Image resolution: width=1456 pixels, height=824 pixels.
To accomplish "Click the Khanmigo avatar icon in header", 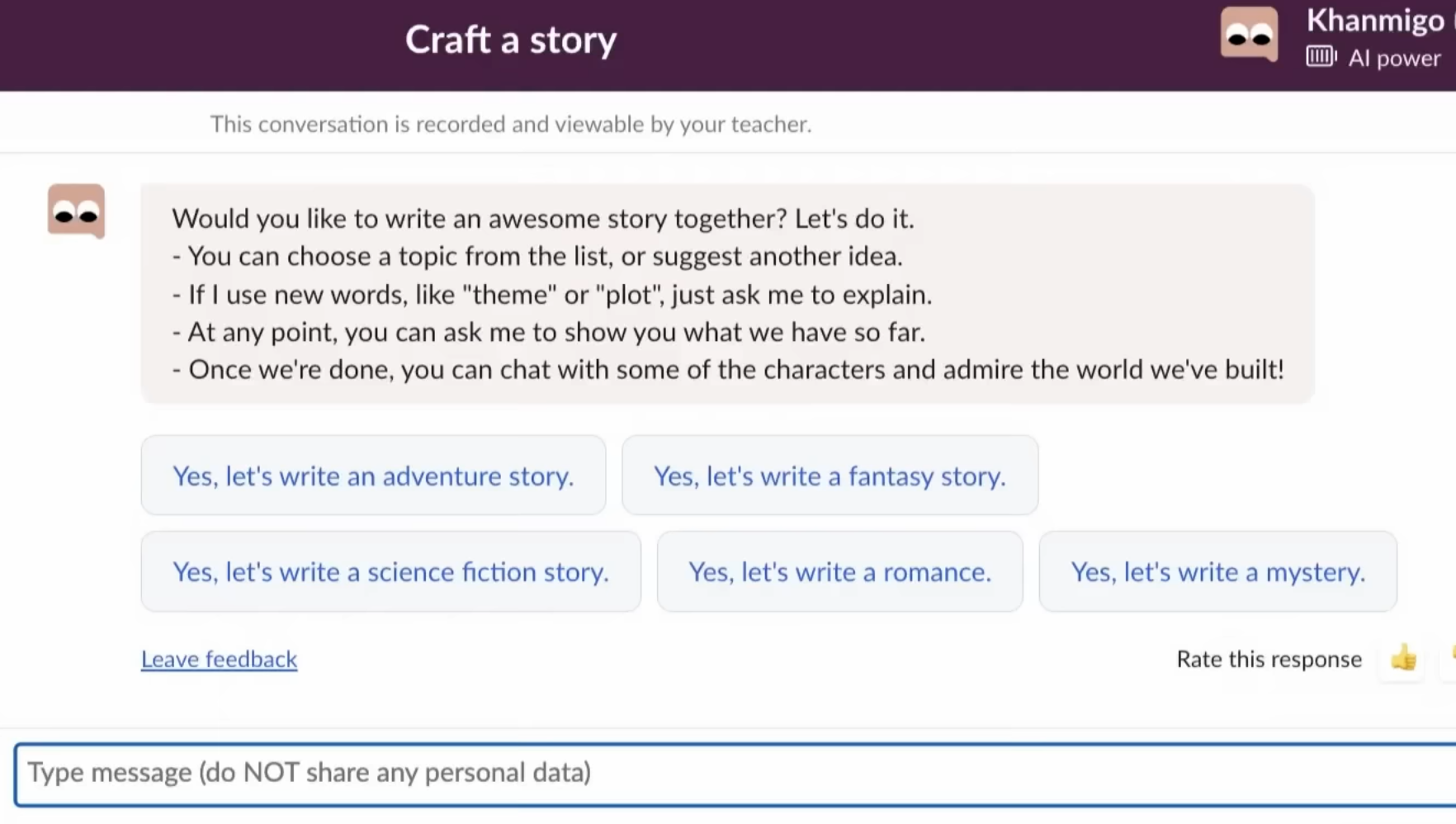I will point(1250,34).
